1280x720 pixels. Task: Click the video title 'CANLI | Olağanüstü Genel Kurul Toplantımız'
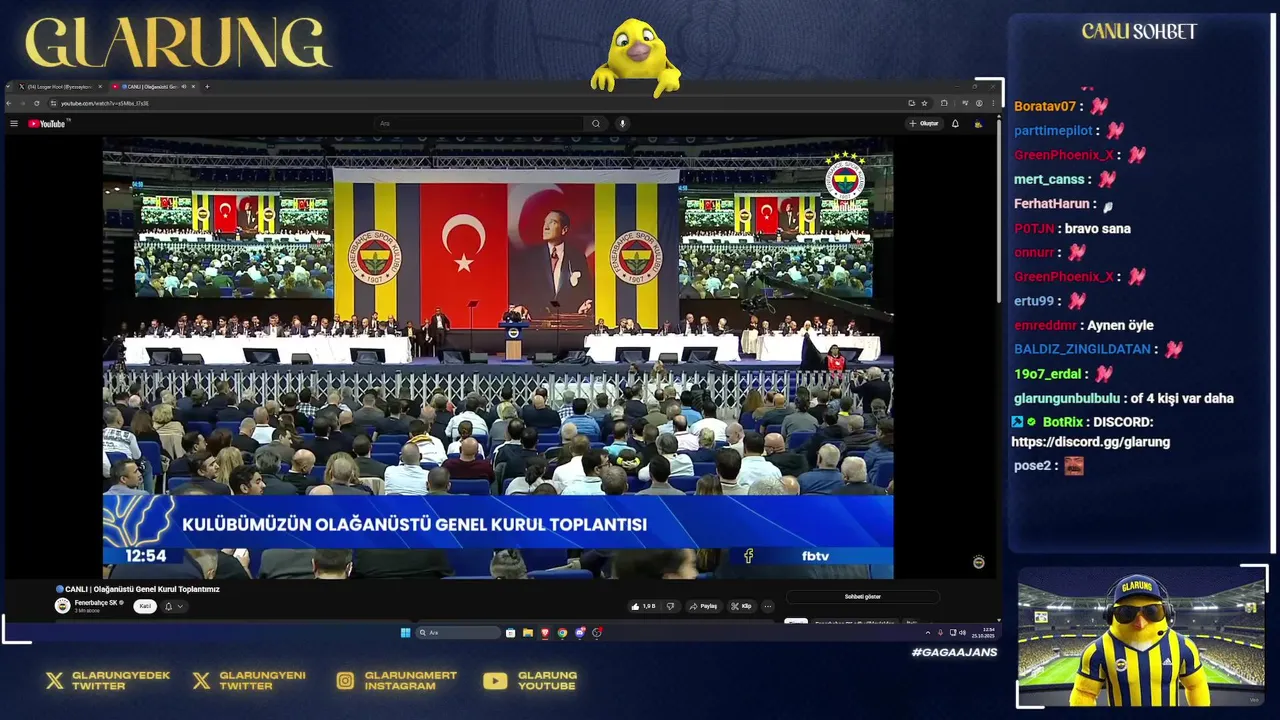coord(138,589)
